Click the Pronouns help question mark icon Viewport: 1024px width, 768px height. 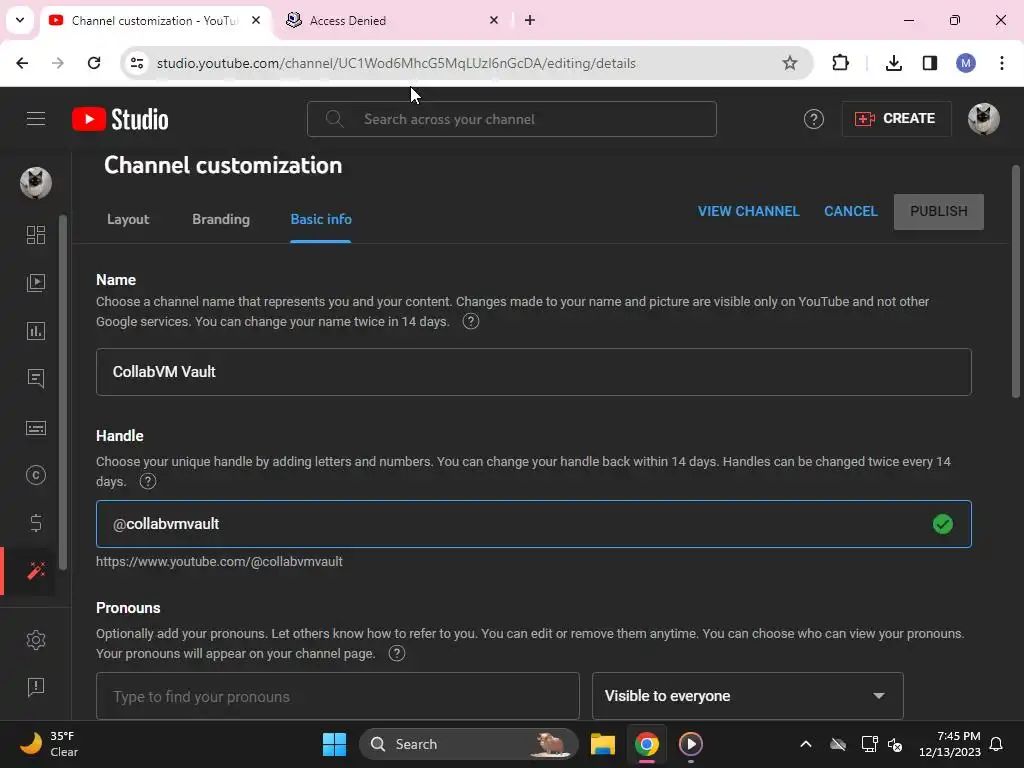tap(396, 654)
